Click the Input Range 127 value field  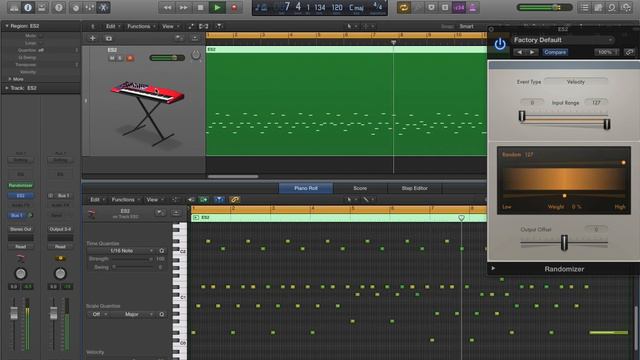[x=596, y=102]
